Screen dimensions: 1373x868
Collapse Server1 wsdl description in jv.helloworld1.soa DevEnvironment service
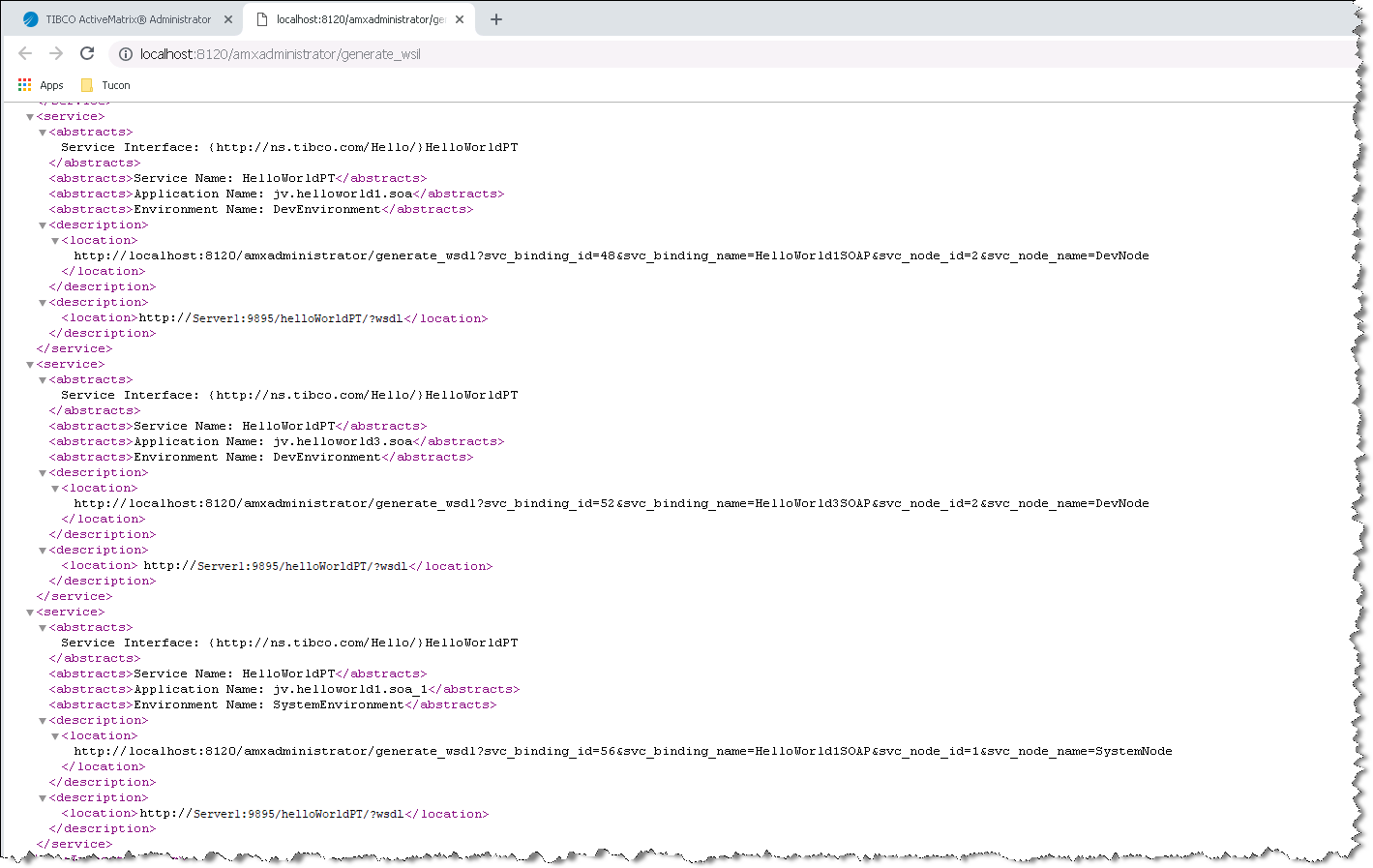(x=43, y=303)
